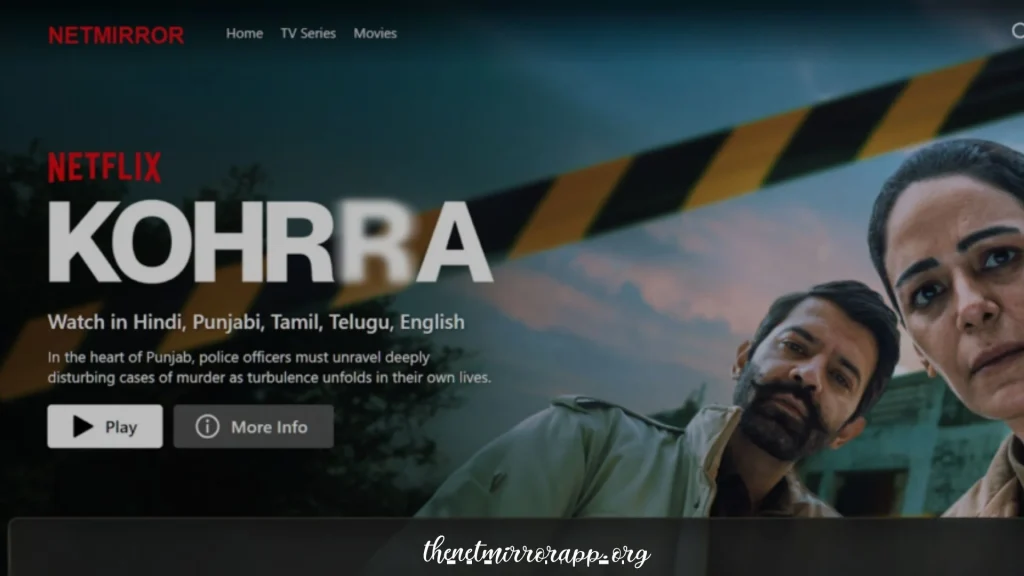Open search via magnifier icon
The image size is (1024, 576).
pyautogui.click(x=1018, y=31)
